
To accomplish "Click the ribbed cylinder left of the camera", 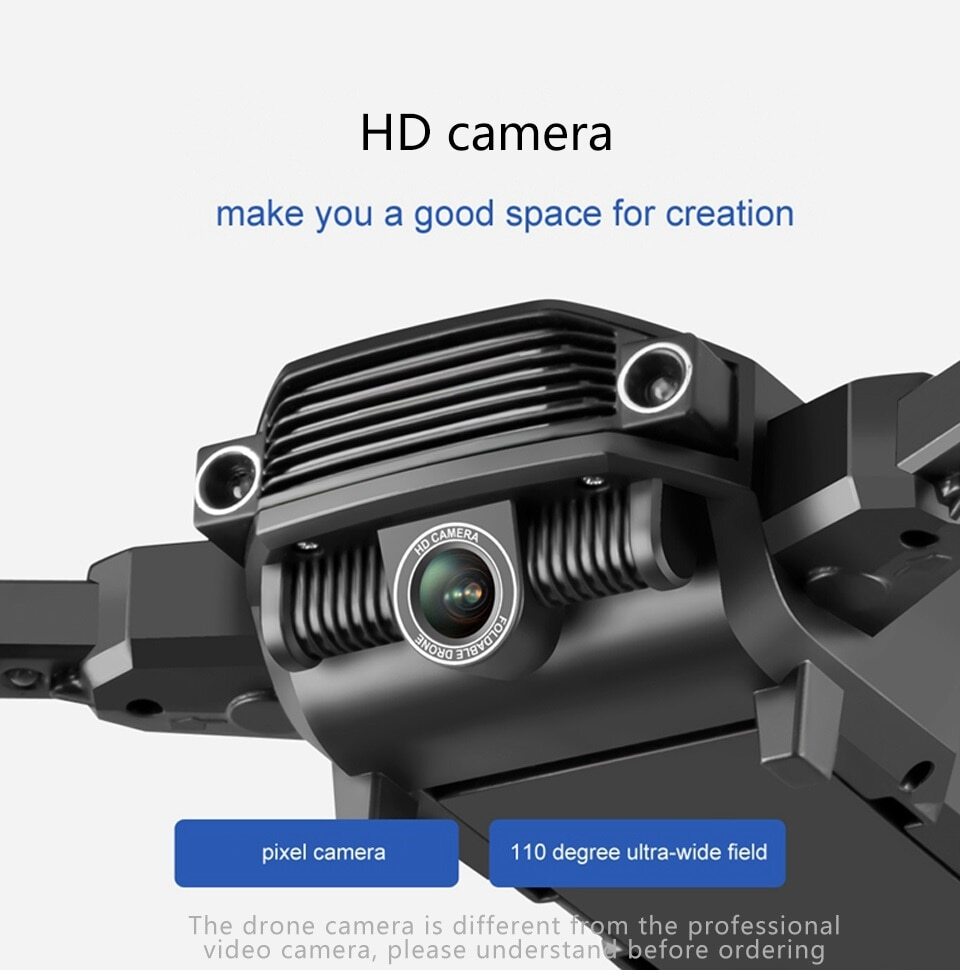I will coord(330,605).
